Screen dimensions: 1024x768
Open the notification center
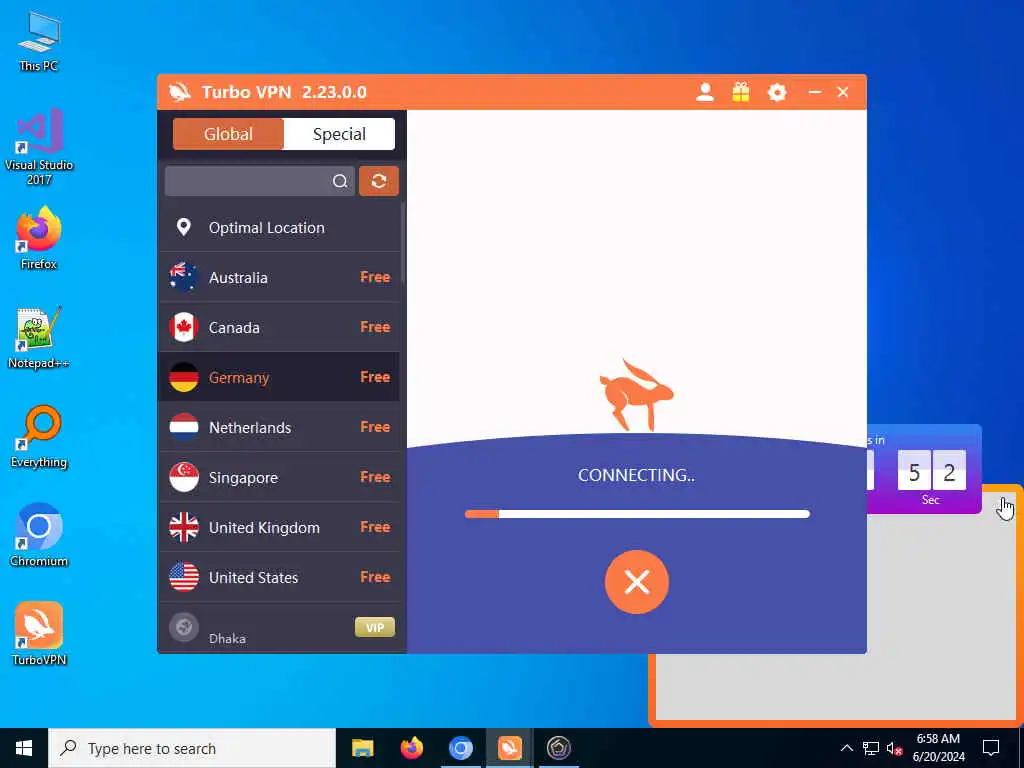pyautogui.click(x=991, y=748)
